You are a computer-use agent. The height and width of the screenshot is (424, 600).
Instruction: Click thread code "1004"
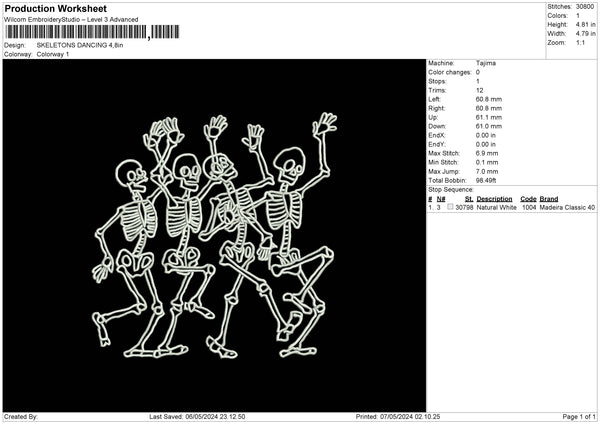(529, 207)
